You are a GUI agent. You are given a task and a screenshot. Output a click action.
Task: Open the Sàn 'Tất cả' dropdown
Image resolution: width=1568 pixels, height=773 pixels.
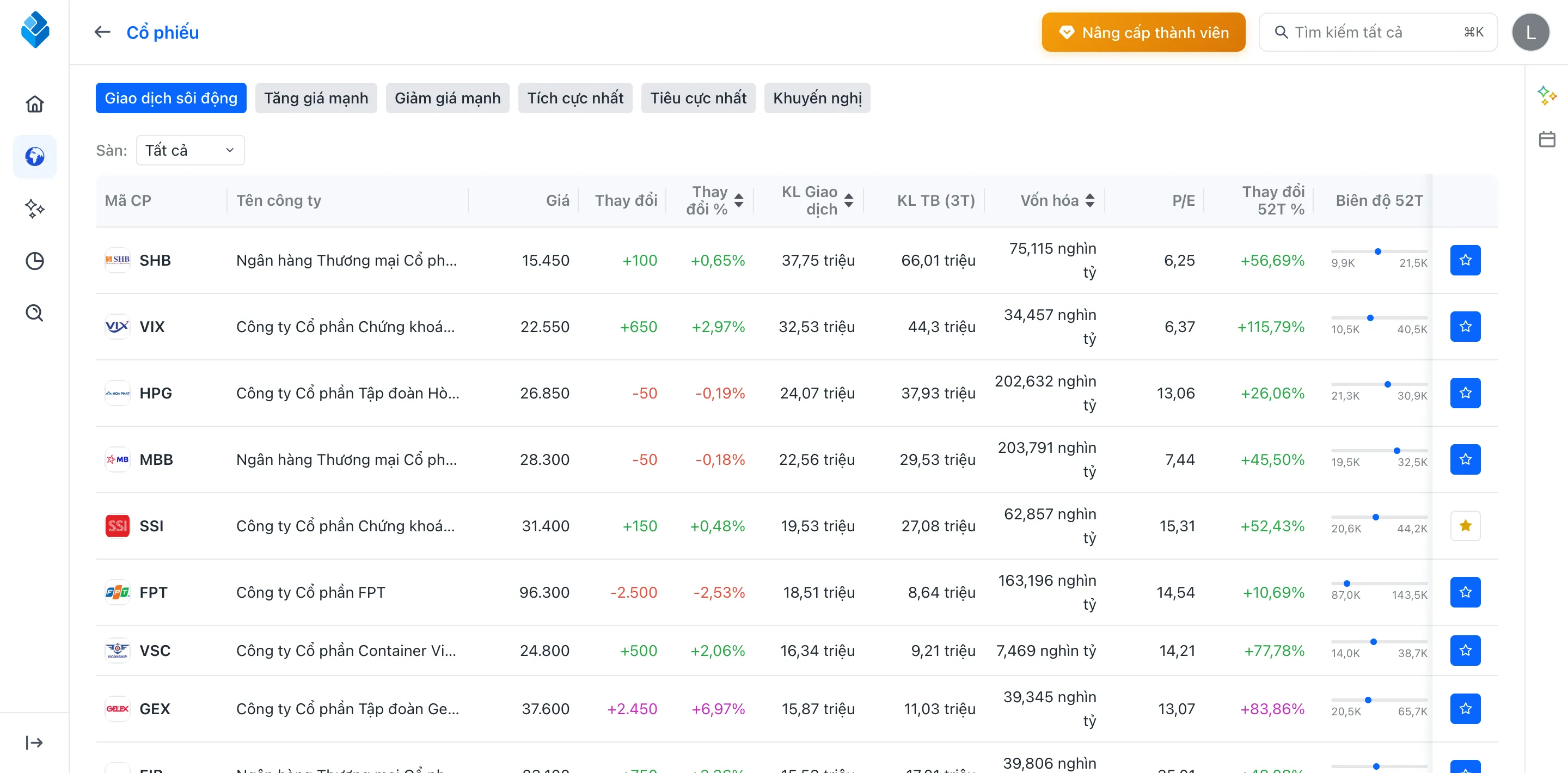pos(190,150)
